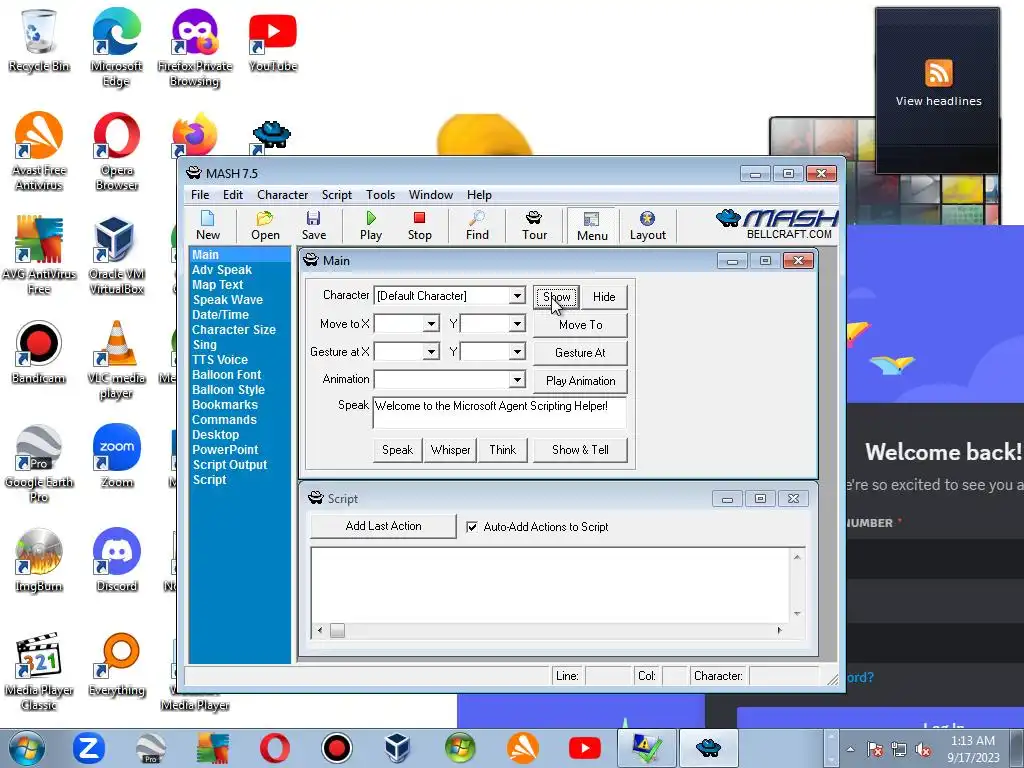Viewport: 1024px width, 768px height.
Task: Click the Whisper button
Action: pos(450,450)
